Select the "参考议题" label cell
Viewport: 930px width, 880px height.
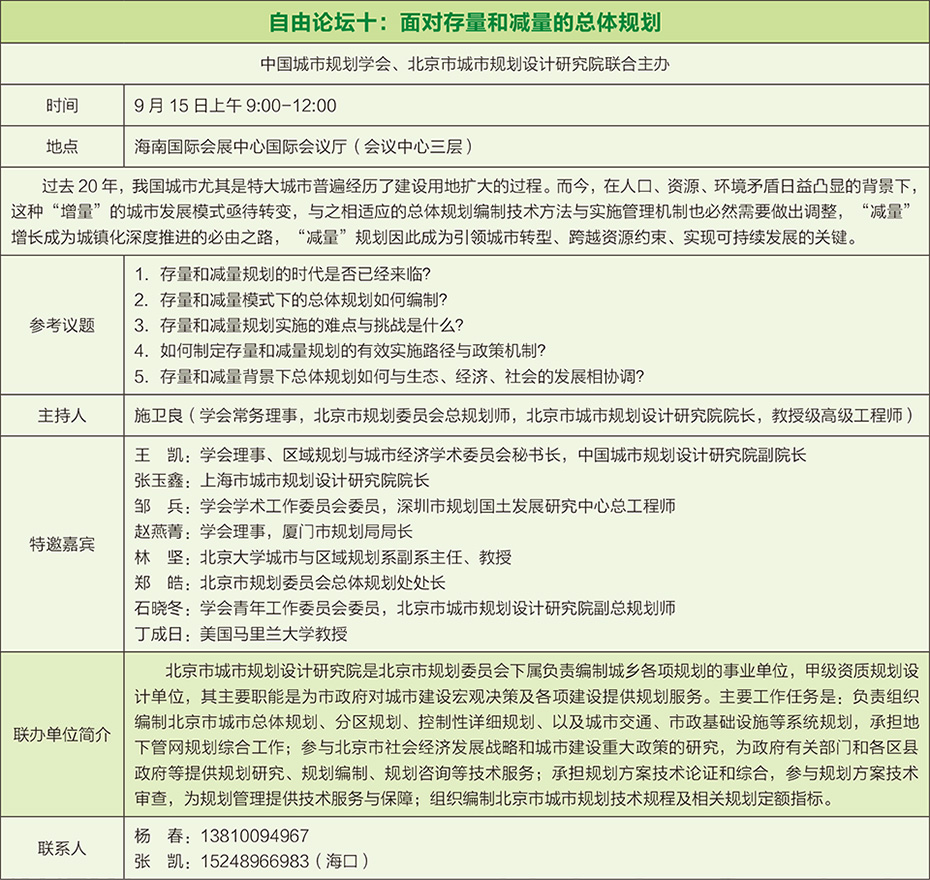(x=62, y=325)
